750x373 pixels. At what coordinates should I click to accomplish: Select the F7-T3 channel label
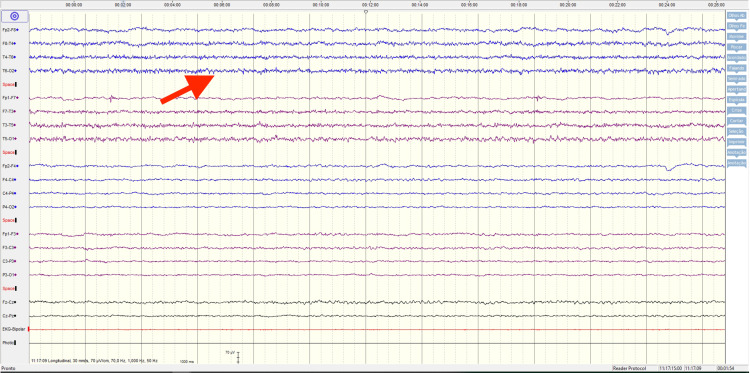coord(10,111)
